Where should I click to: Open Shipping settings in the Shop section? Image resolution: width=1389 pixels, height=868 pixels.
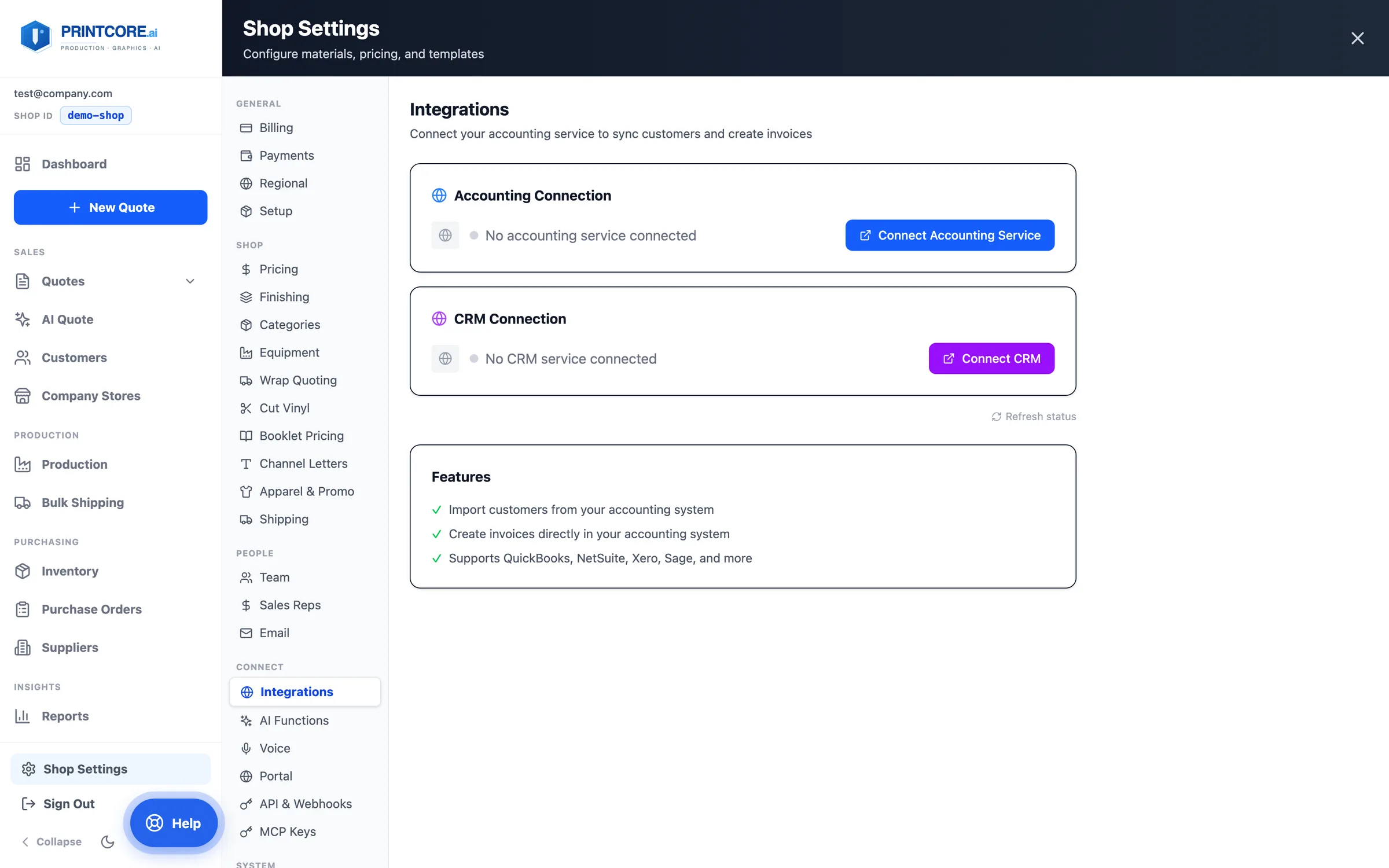[x=305, y=519]
